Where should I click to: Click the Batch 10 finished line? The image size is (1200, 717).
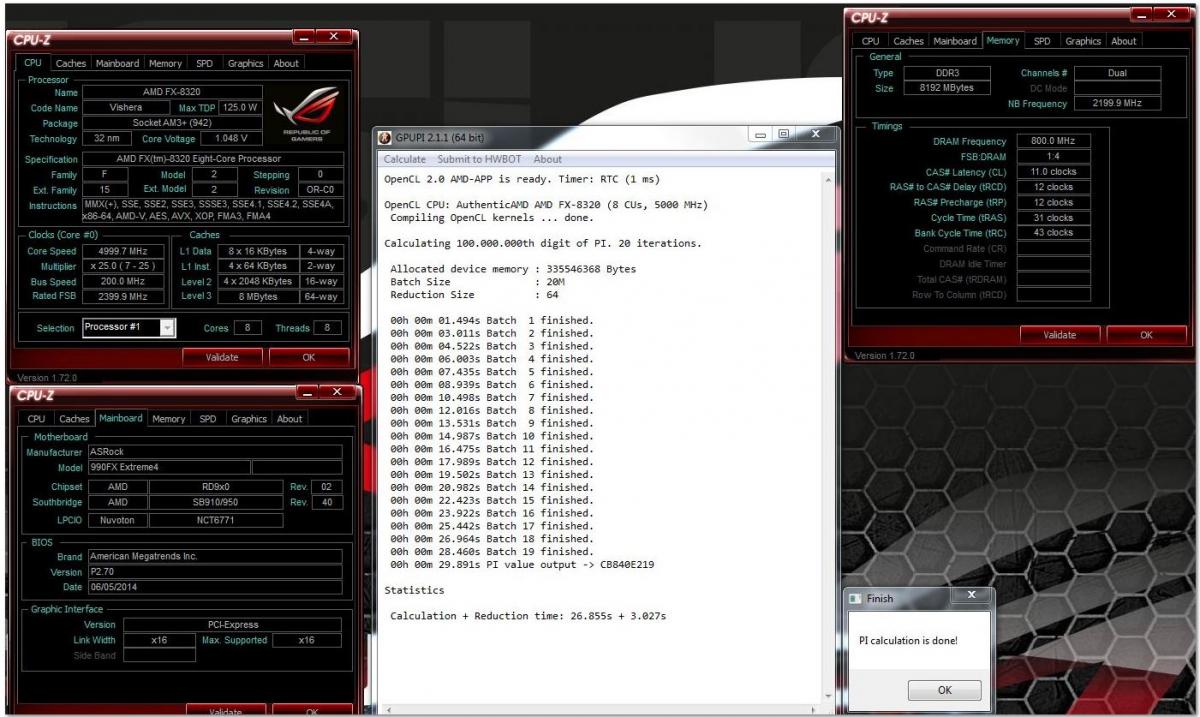point(491,435)
